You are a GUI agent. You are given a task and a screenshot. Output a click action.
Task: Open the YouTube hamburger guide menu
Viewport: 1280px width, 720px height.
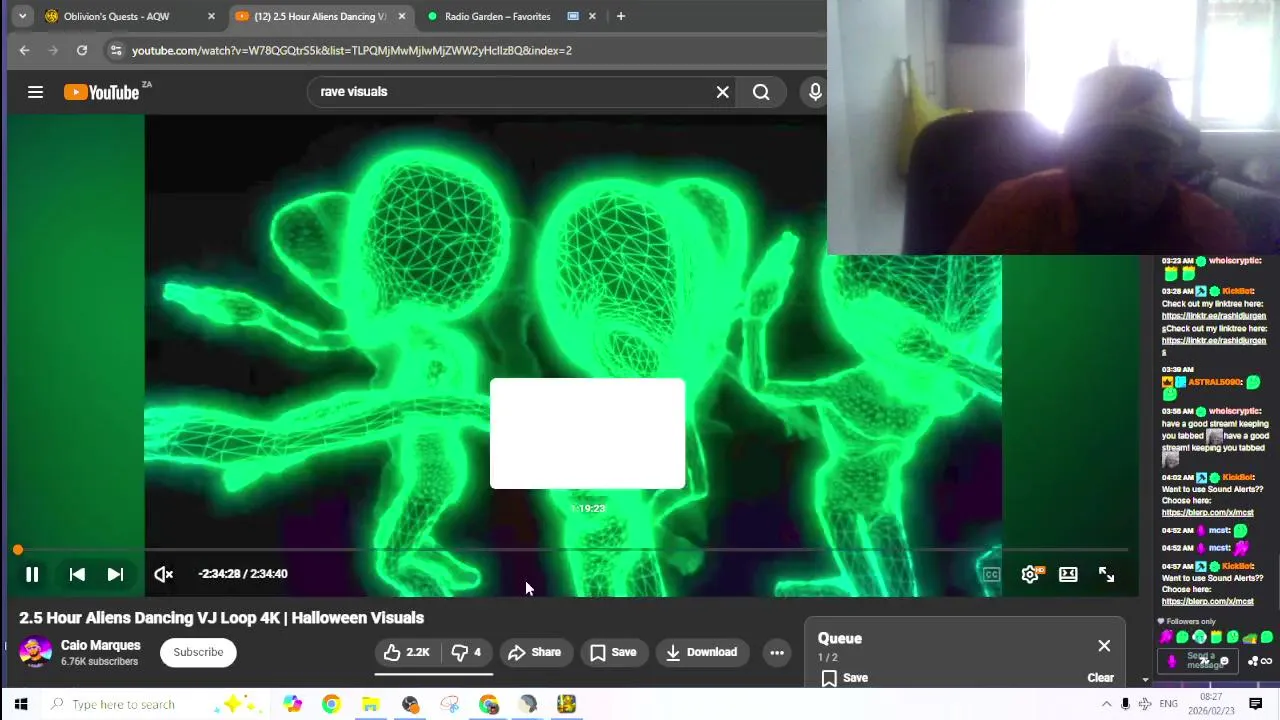point(35,92)
